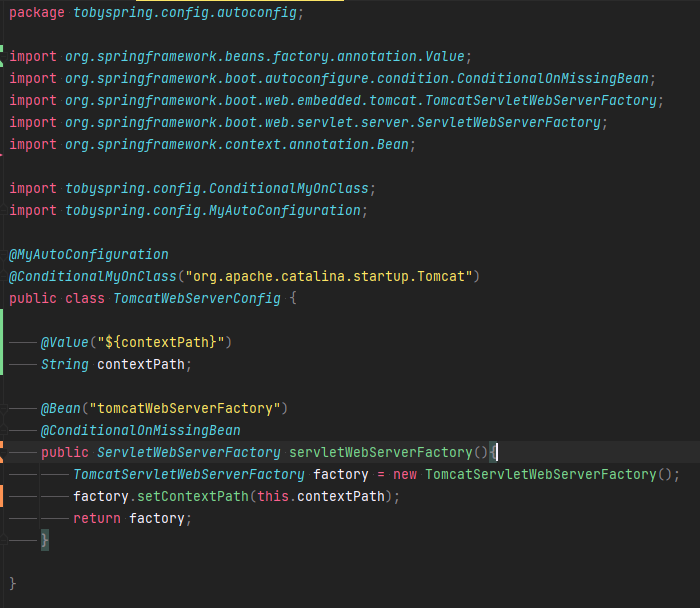Click import path 'org.springframework.boot.web.servlet.server.ServletWebServerFactory'

pos(333,122)
